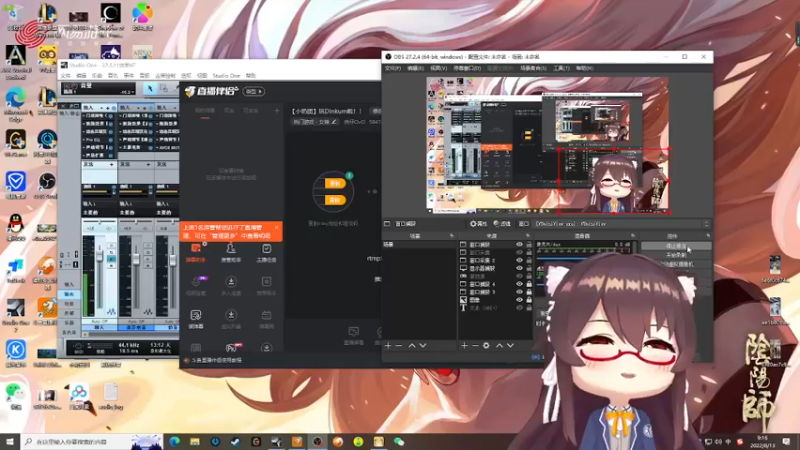Click 开始录制 start recording in OBS
The height and width of the screenshot is (450, 800).
pyautogui.click(x=676, y=255)
